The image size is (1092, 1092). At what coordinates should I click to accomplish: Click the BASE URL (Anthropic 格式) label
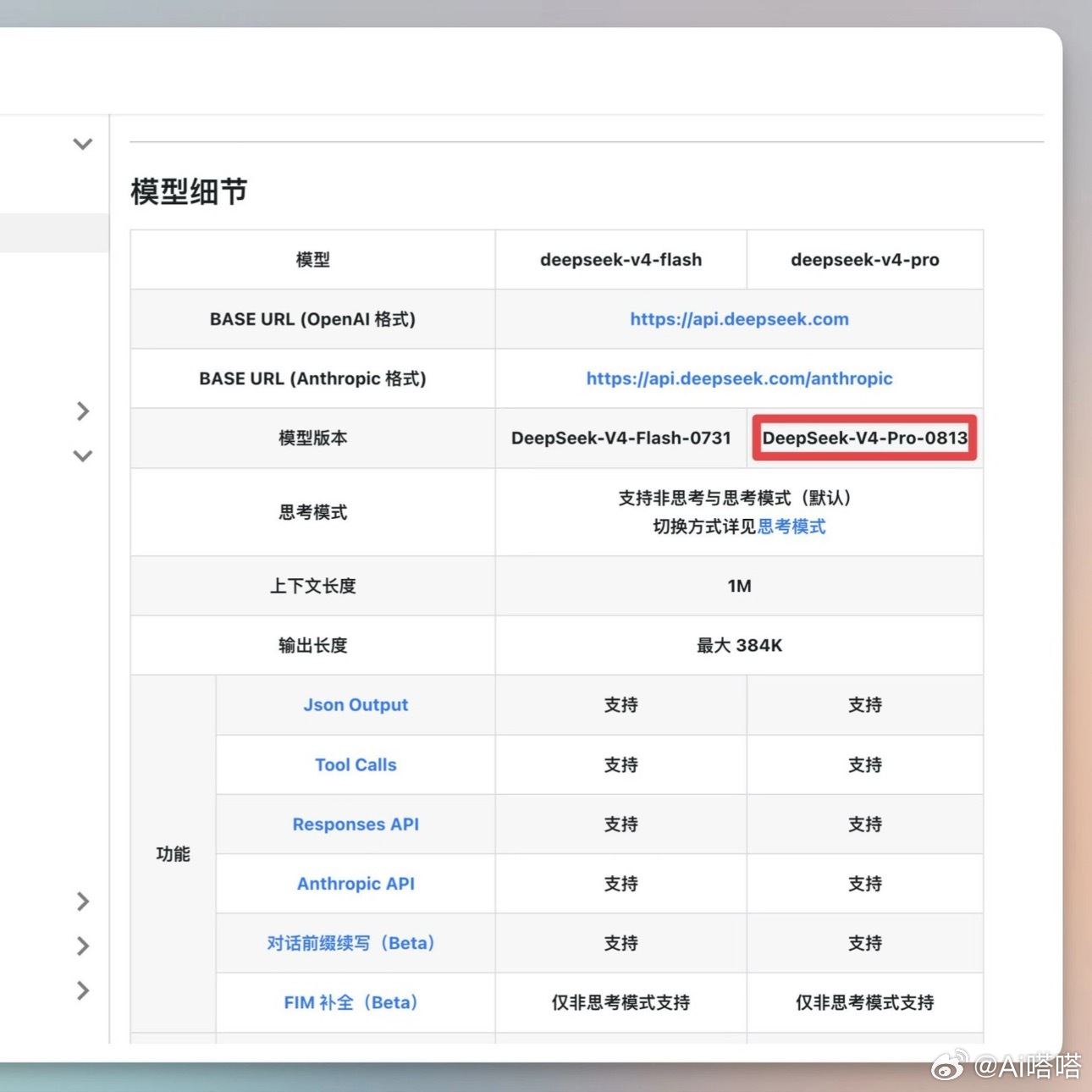click(312, 378)
